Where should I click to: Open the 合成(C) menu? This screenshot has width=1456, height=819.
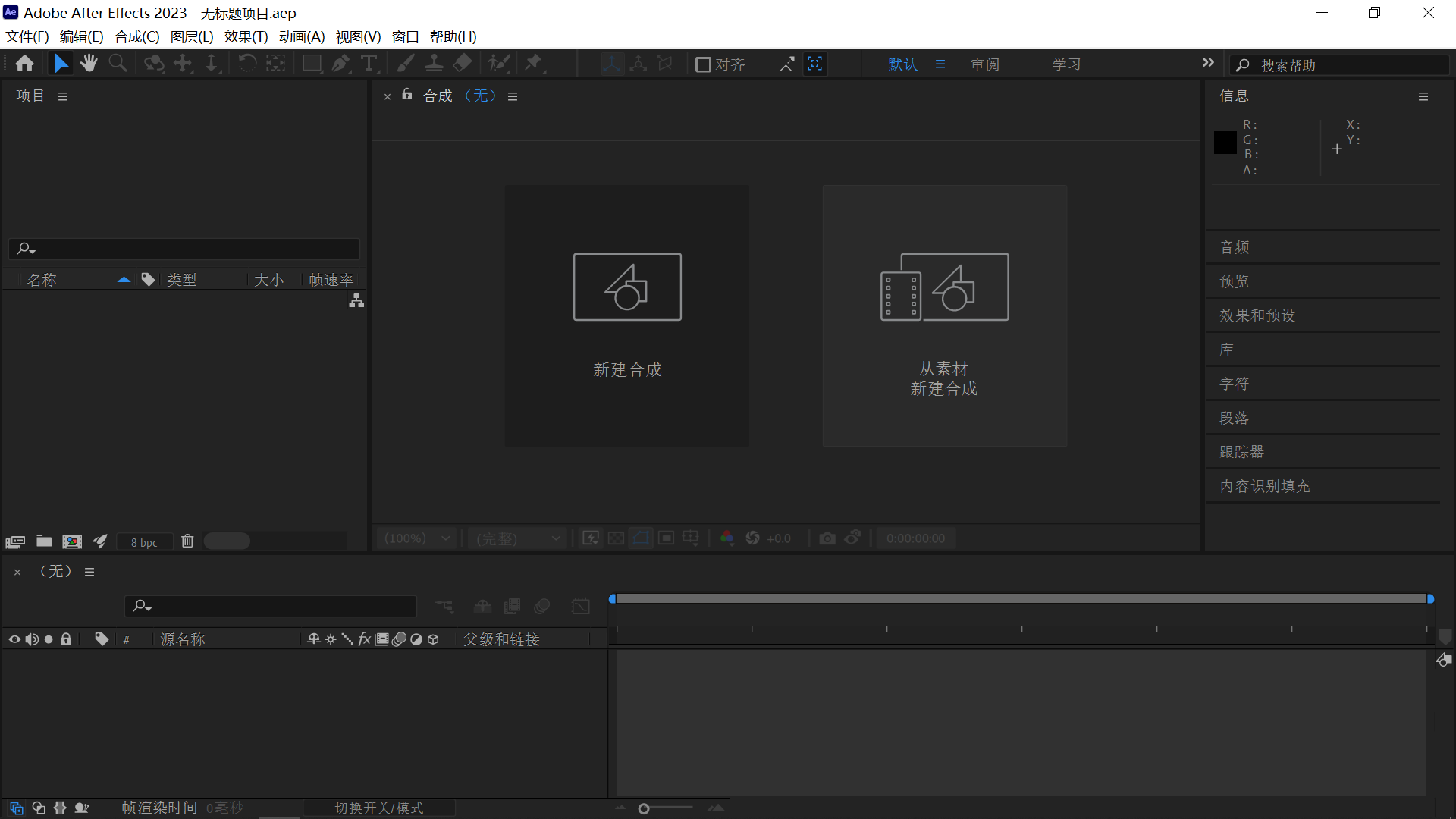(137, 36)
